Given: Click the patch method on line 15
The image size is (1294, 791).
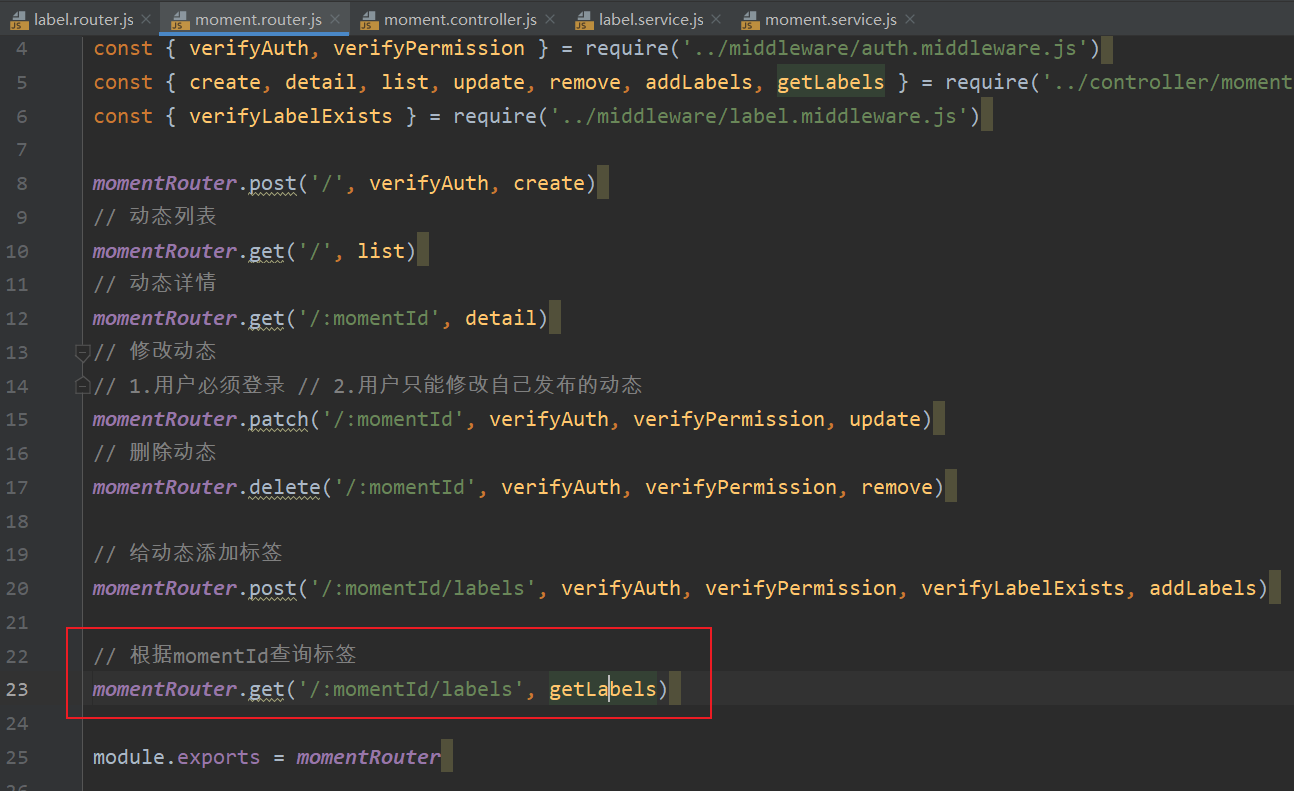Looking at the screenshot, I should [x=279, y=419].
